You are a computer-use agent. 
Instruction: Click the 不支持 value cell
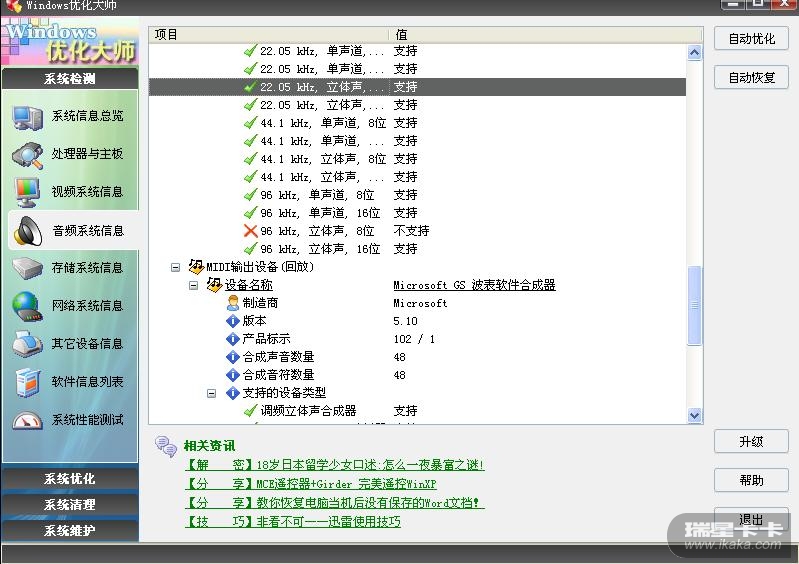click(411, 231)
